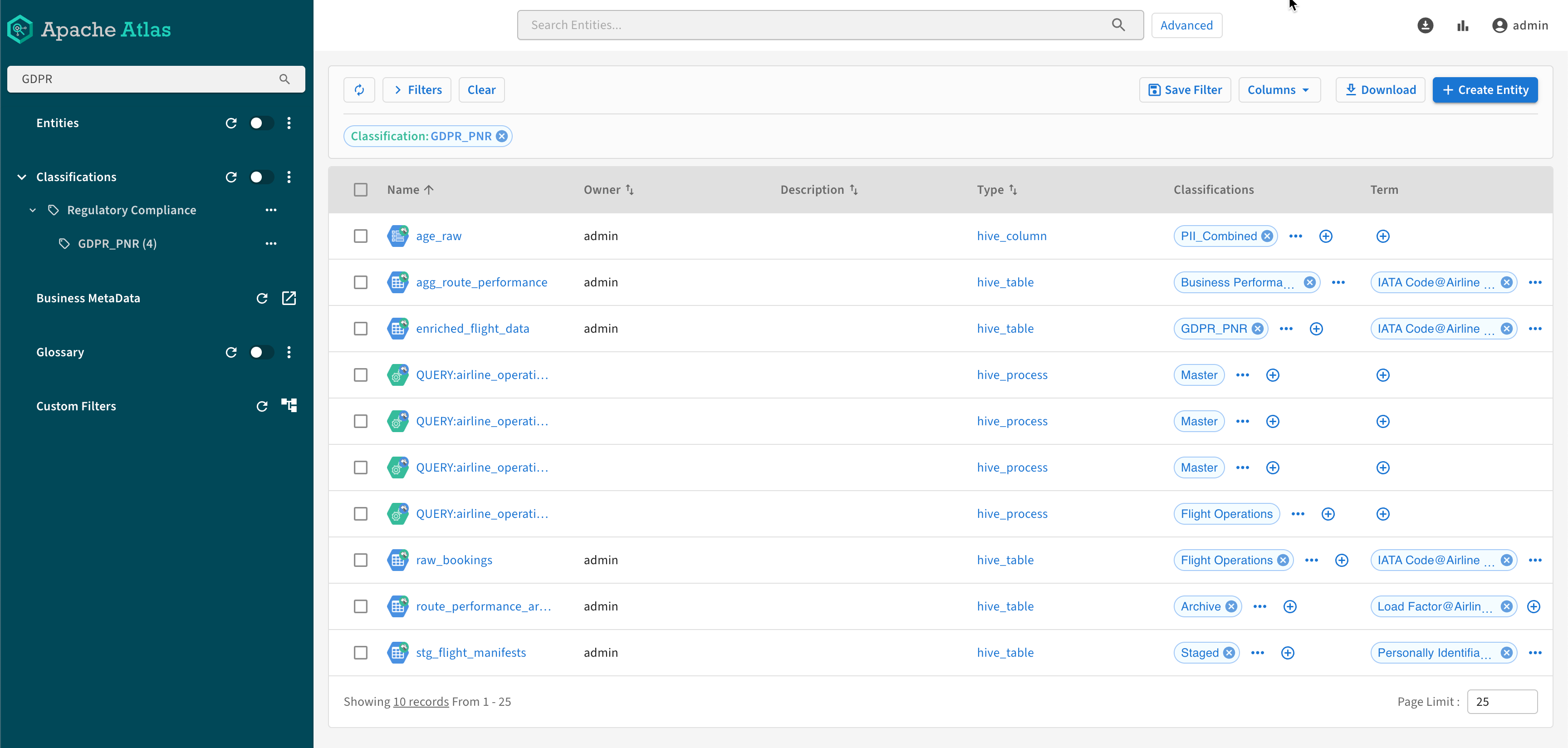Add classification to age_raw row
This screenshot has height=748, width=1568.
[x=1326, y=236]
